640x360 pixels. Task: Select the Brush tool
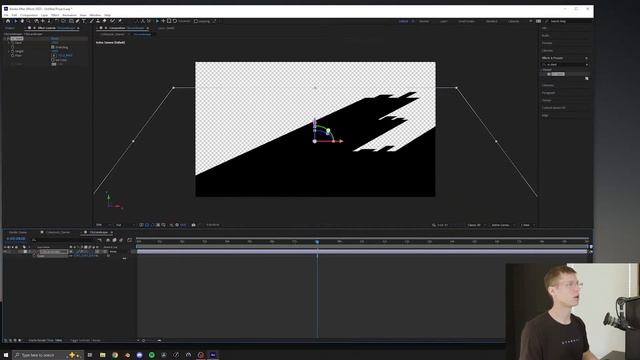(91, 21)
